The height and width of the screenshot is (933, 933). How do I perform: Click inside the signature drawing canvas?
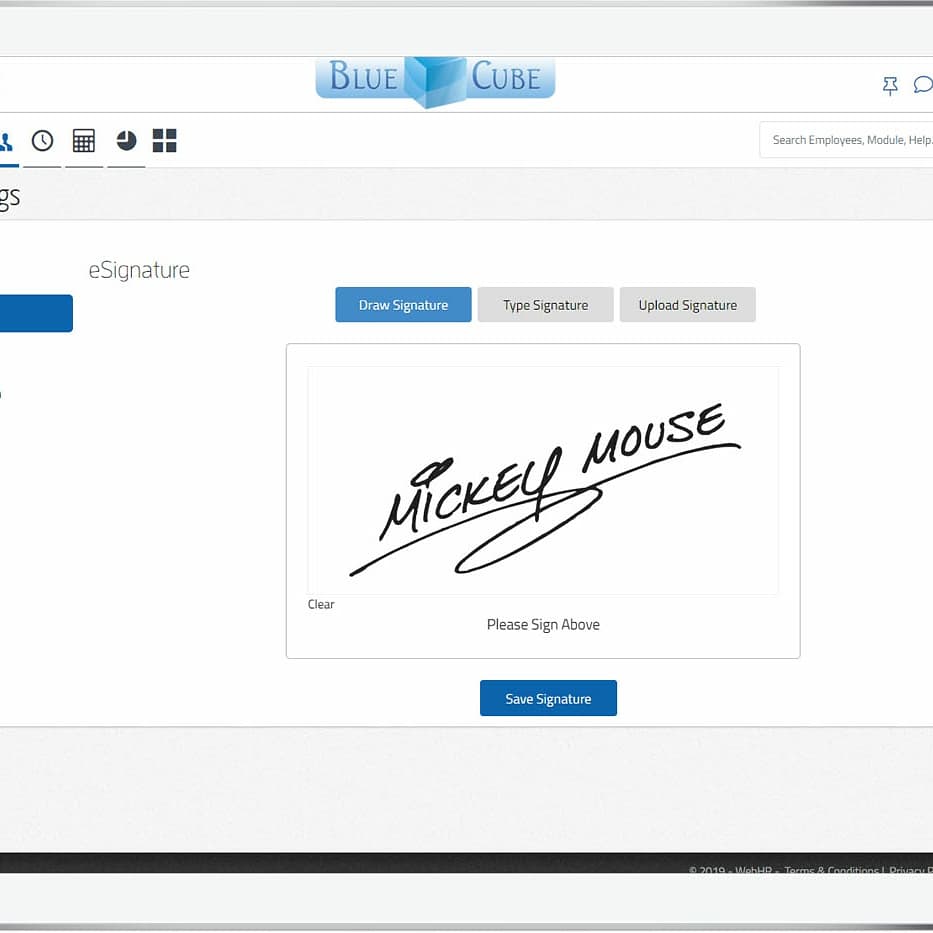click(x=543, y=480)
